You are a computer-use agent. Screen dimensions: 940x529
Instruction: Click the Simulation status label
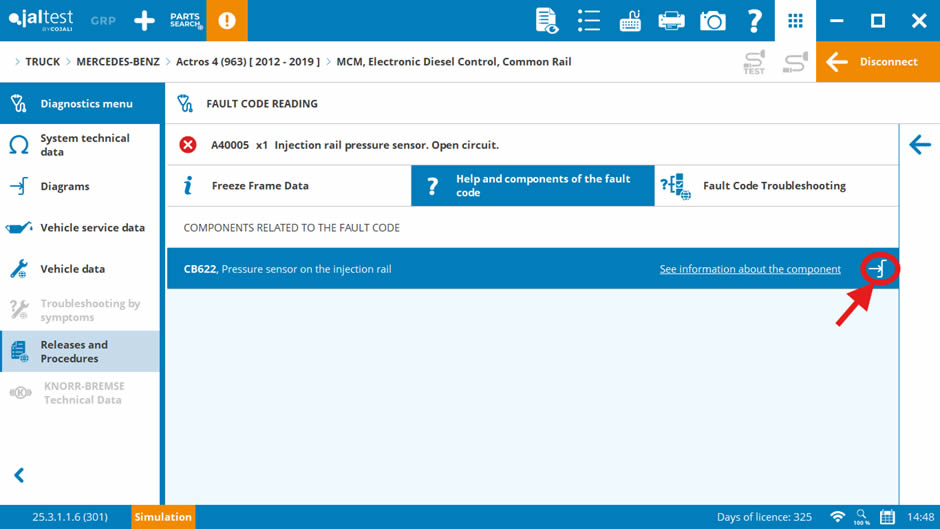(x=163, y=516)
